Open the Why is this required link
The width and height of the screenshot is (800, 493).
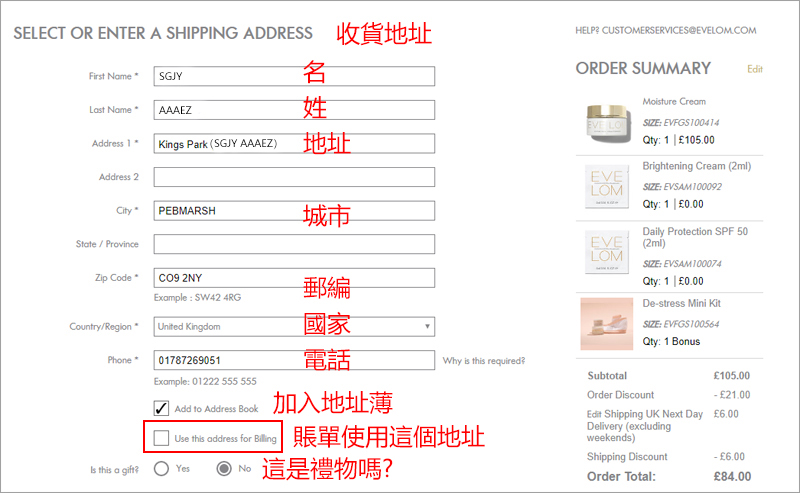(x=484, y=361)
